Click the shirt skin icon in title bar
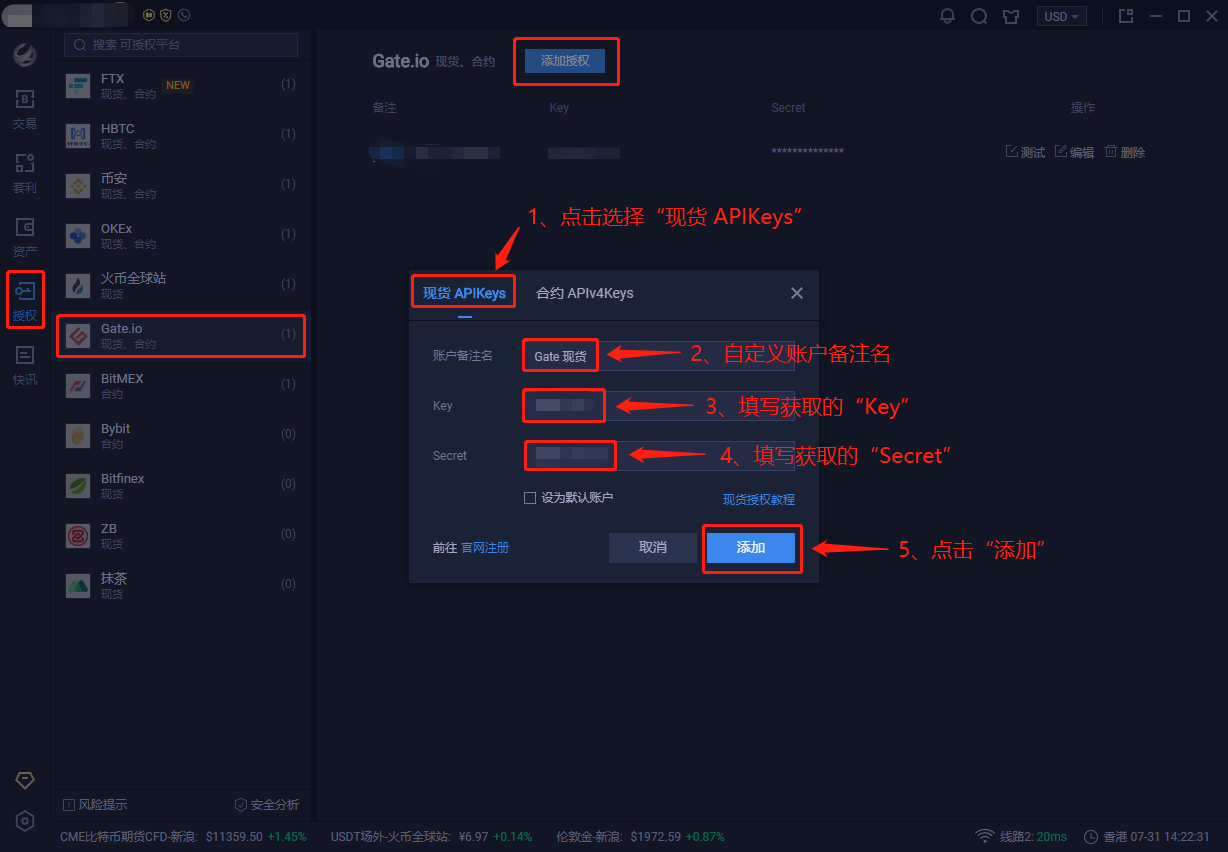The image size is (1228, 852). pos(1011,16)
